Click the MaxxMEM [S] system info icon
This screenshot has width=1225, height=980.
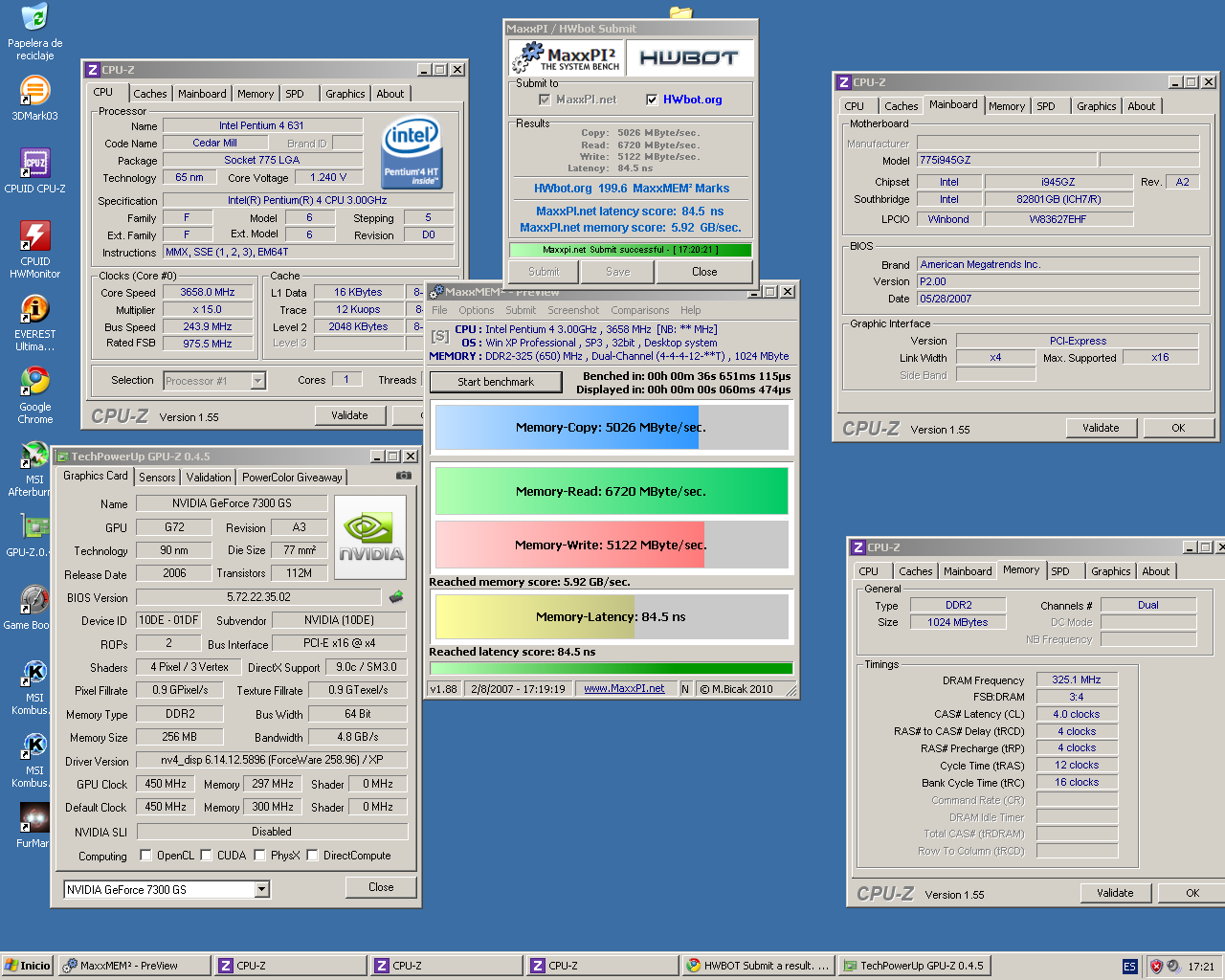pos(440,336)
